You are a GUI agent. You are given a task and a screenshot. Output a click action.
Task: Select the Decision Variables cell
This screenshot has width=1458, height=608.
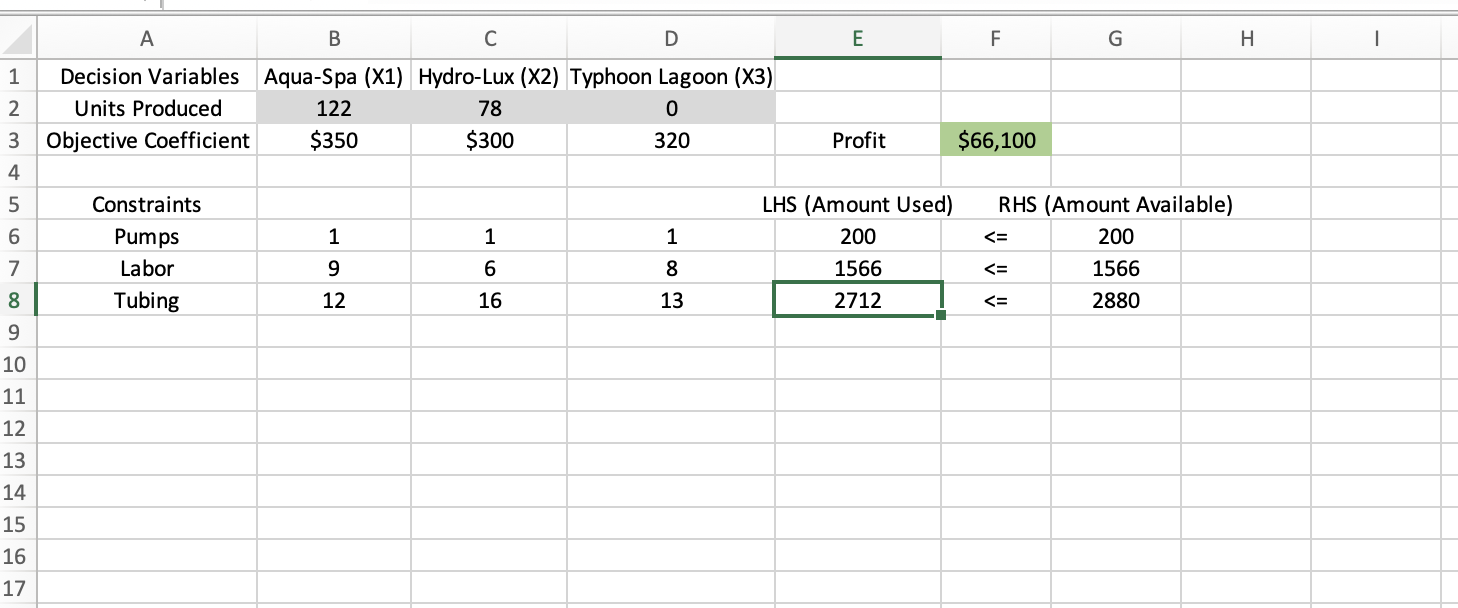coord(146,76)
